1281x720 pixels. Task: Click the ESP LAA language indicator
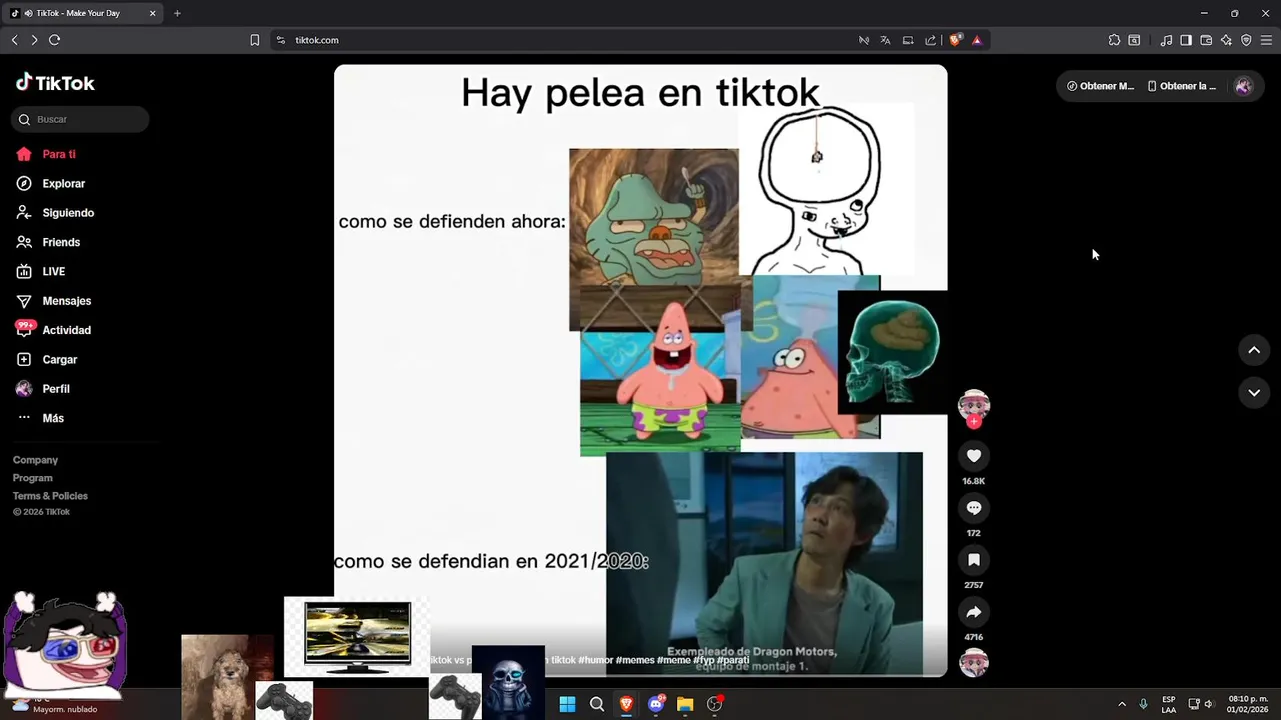click(x=1169, y=704)
